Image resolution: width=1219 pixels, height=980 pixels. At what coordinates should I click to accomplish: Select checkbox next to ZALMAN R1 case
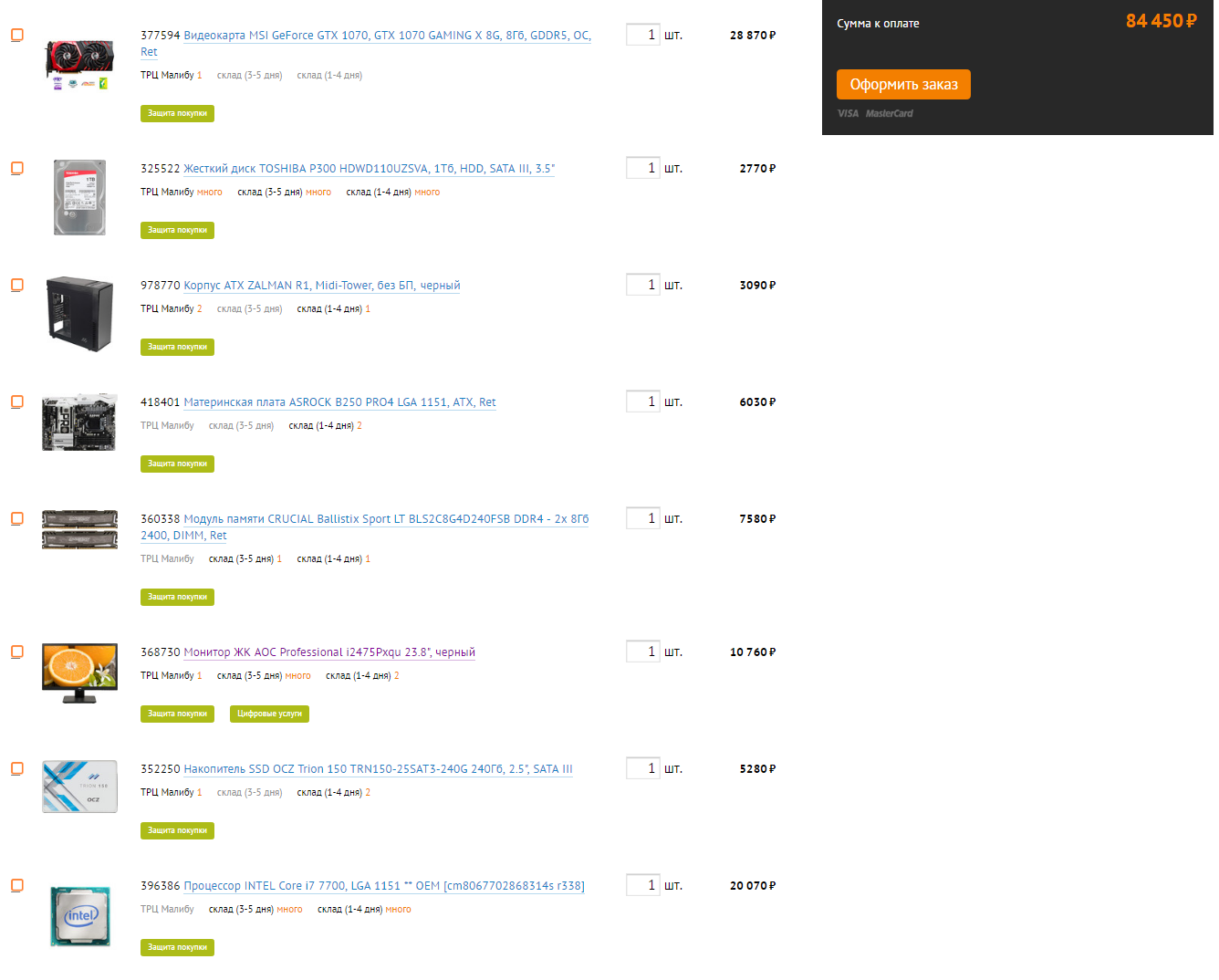[16, 285]
